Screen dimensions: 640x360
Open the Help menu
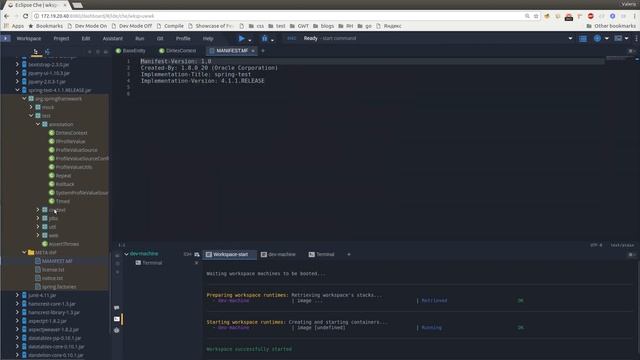[208, 38]
